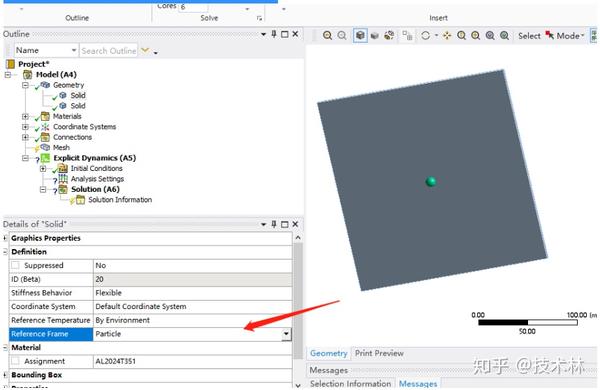
Task: Collapse the Solution (A6) branch
Action: click(x=43, y=189)
